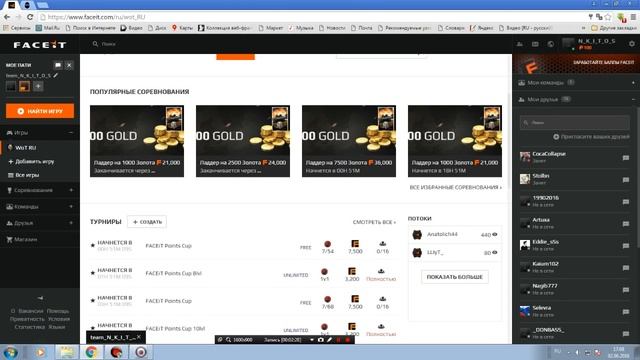Reload the page in Chrome
This screenshot has height=360, width=640.
click(30, 17)
